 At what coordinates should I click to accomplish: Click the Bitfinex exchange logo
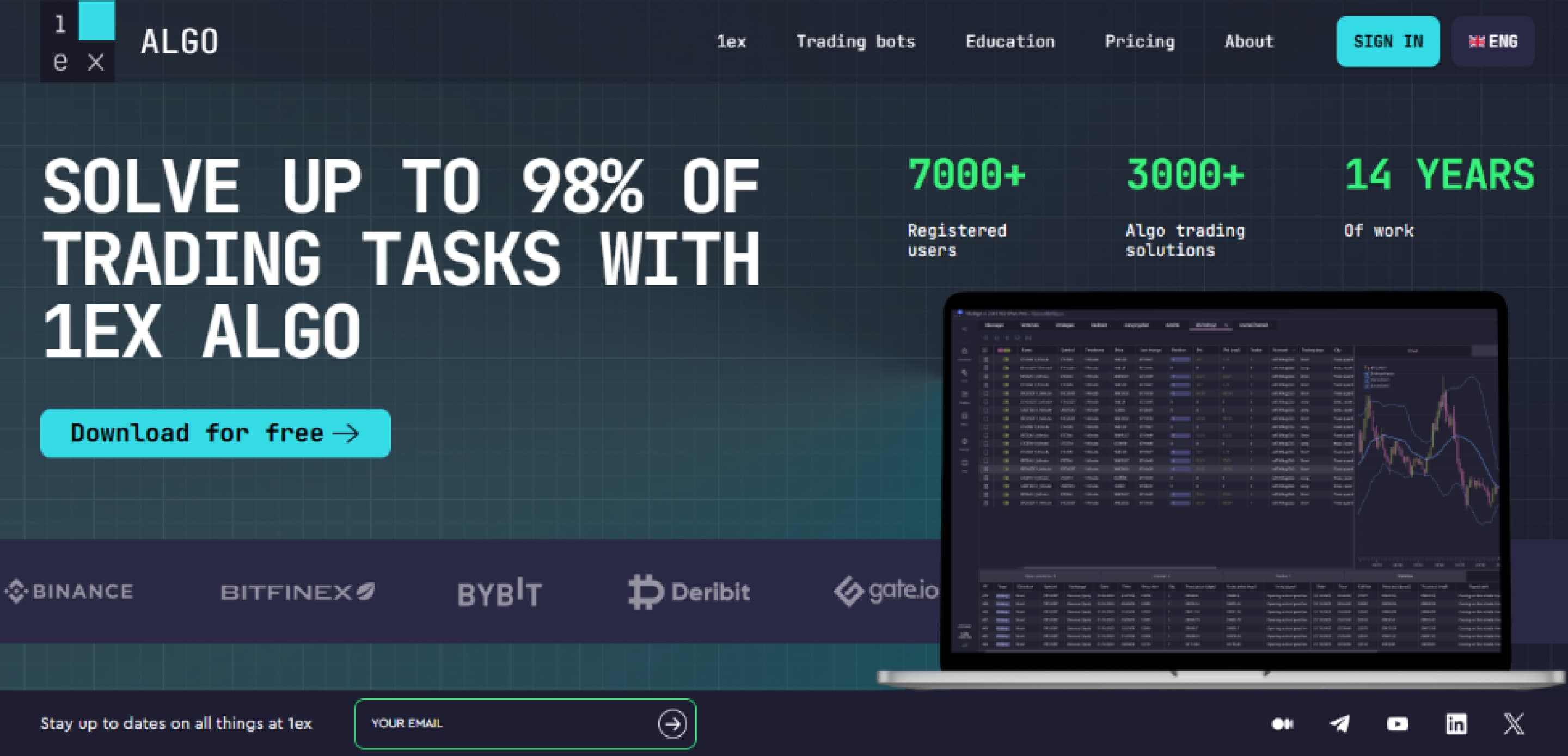coord(298,592)
